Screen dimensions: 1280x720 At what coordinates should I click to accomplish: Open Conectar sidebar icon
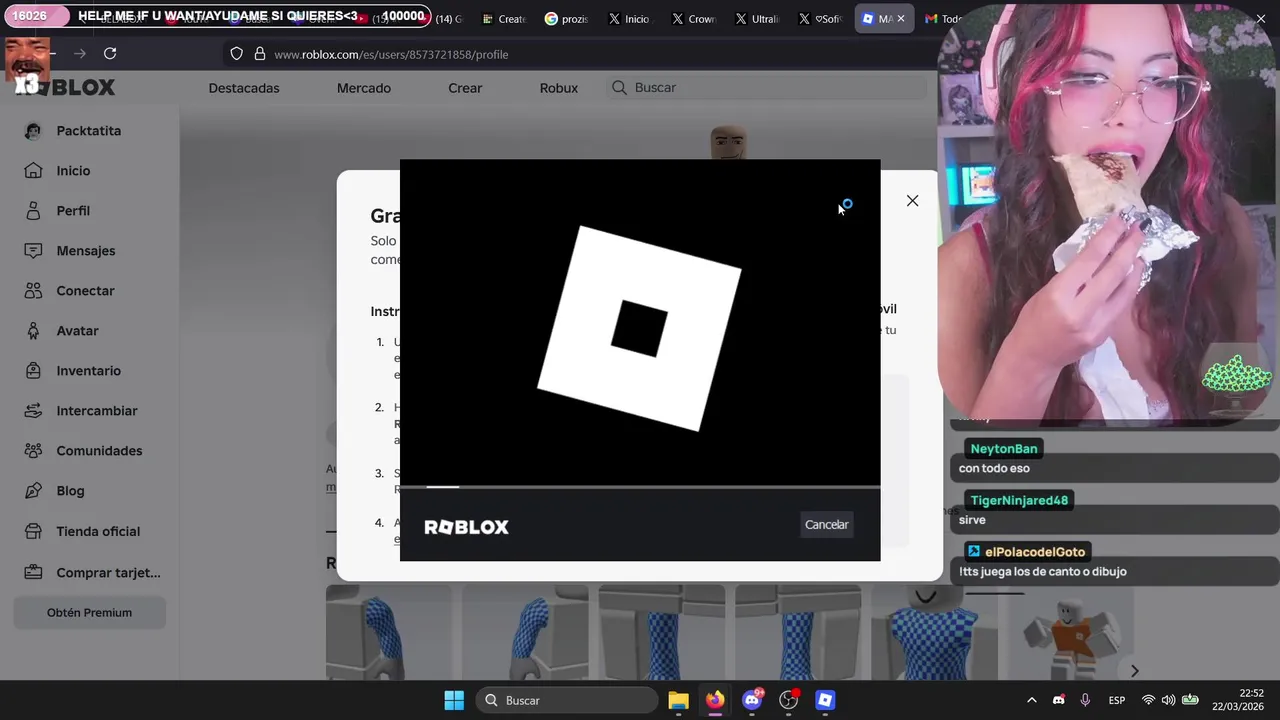[x=33, y=291]
